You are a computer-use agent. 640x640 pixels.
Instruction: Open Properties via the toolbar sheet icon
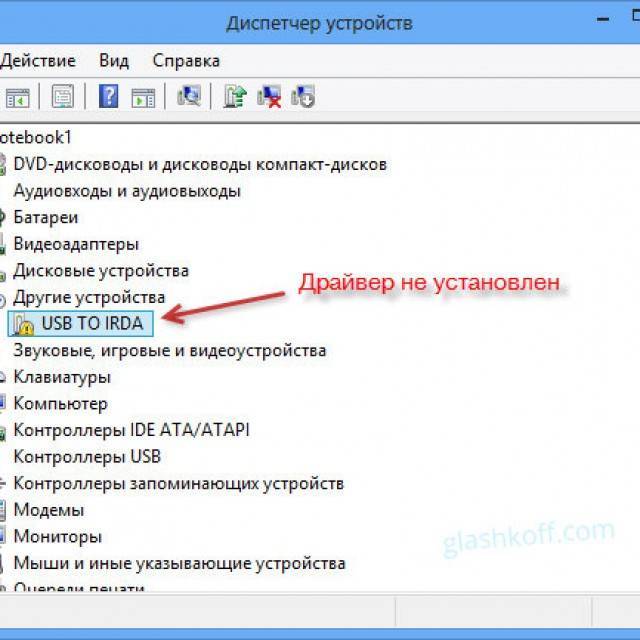click(62, 96)
